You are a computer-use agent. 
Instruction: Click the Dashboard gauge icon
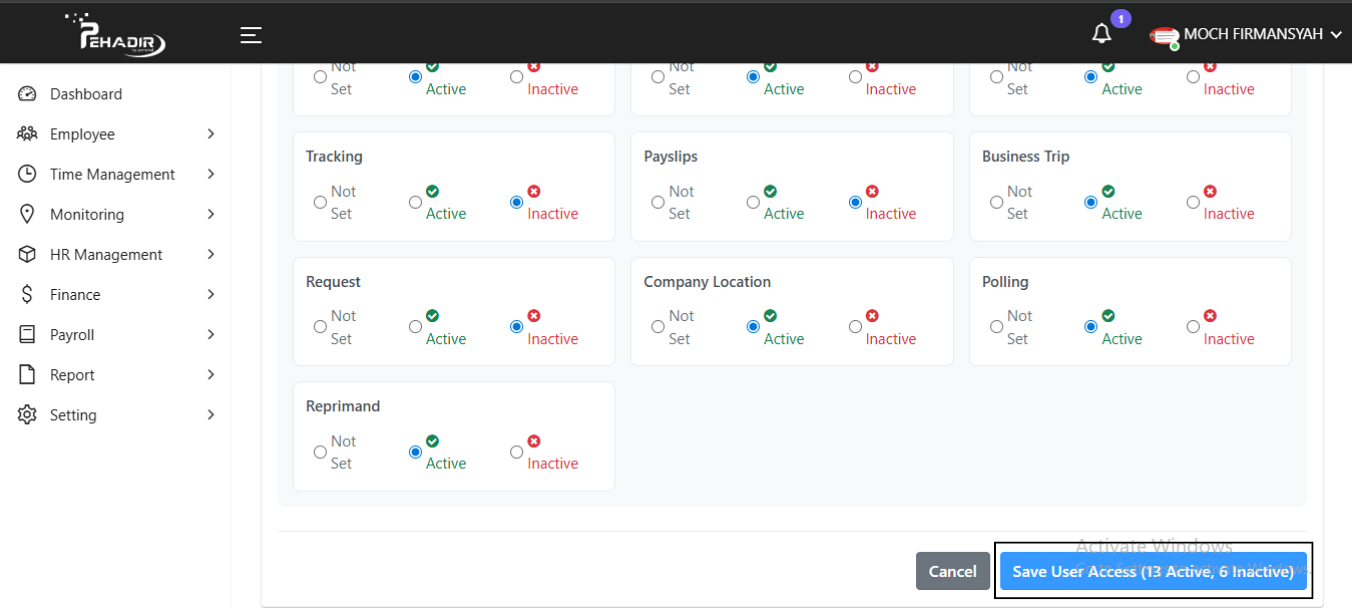pyautogui.click(x=28, y=94)
